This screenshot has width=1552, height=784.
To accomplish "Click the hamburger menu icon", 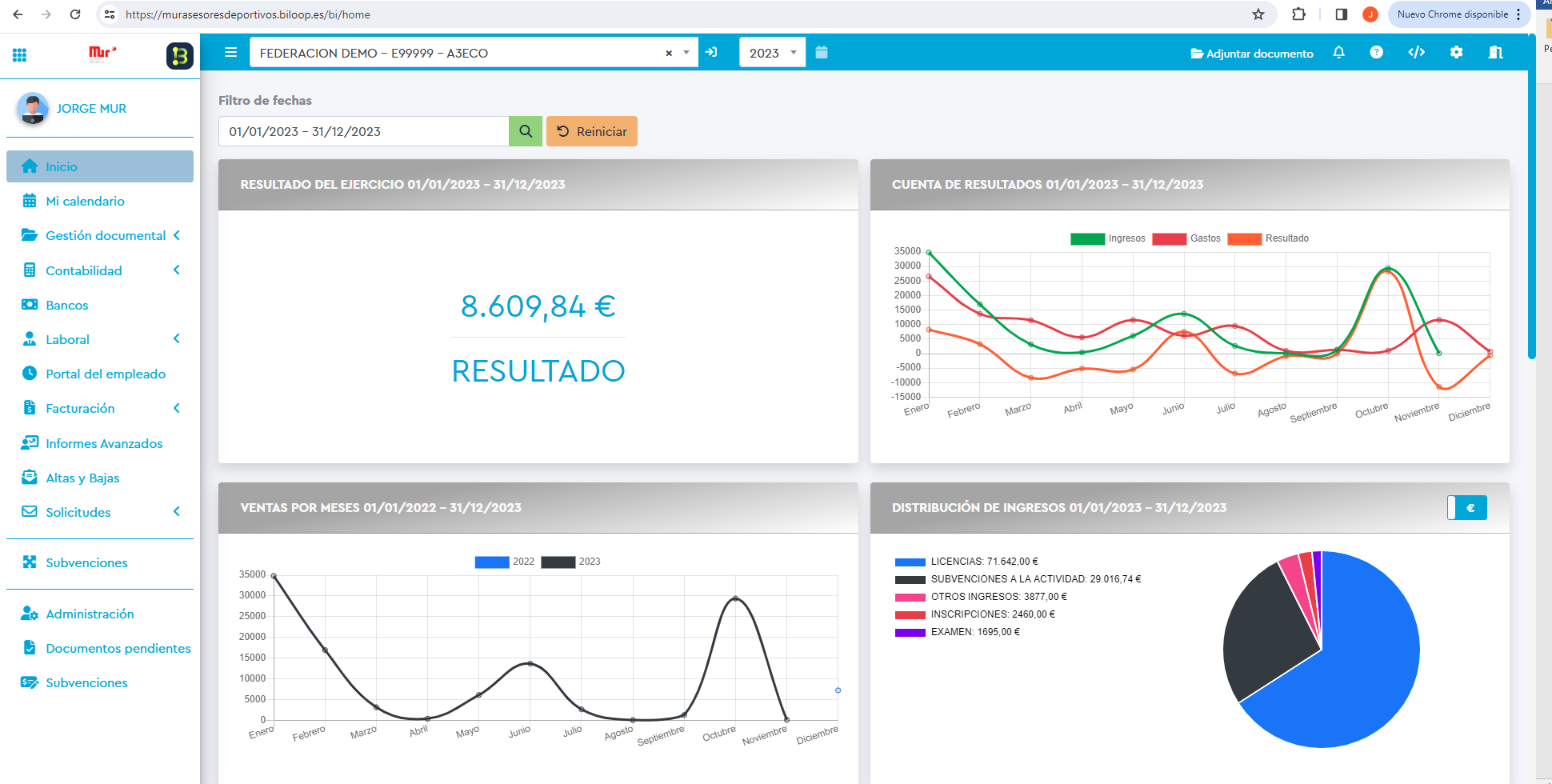I will pyautogui.click(x=231, y=53).
